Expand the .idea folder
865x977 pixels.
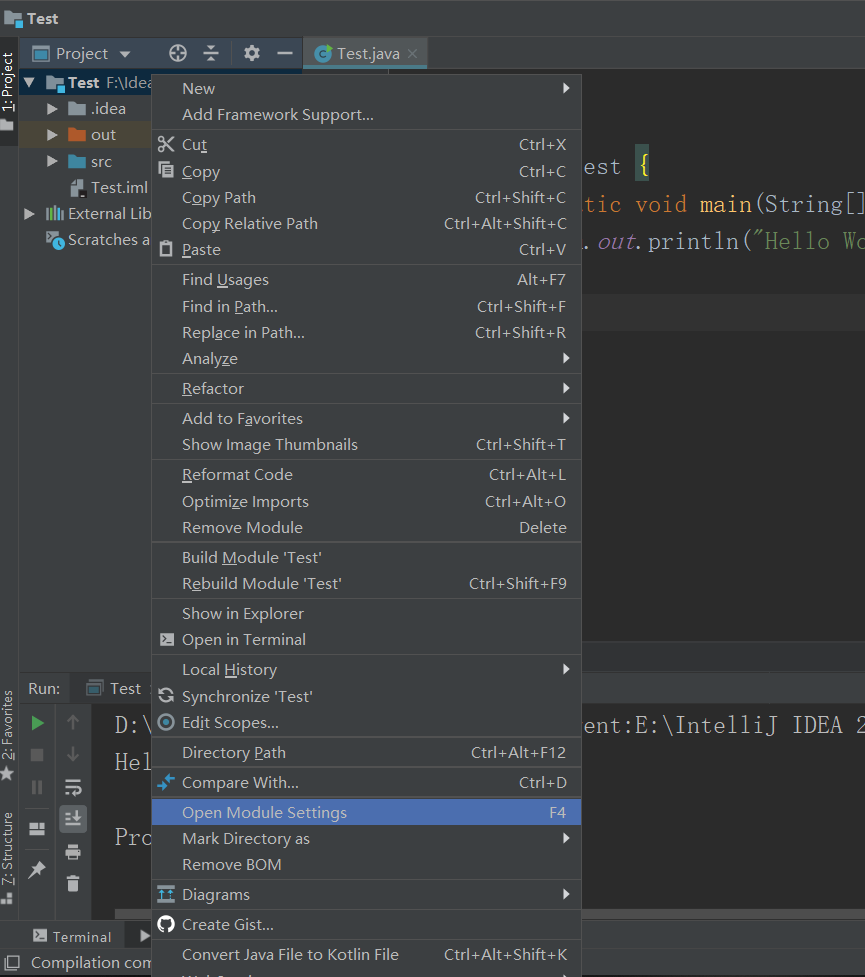(x=52, y=109)
